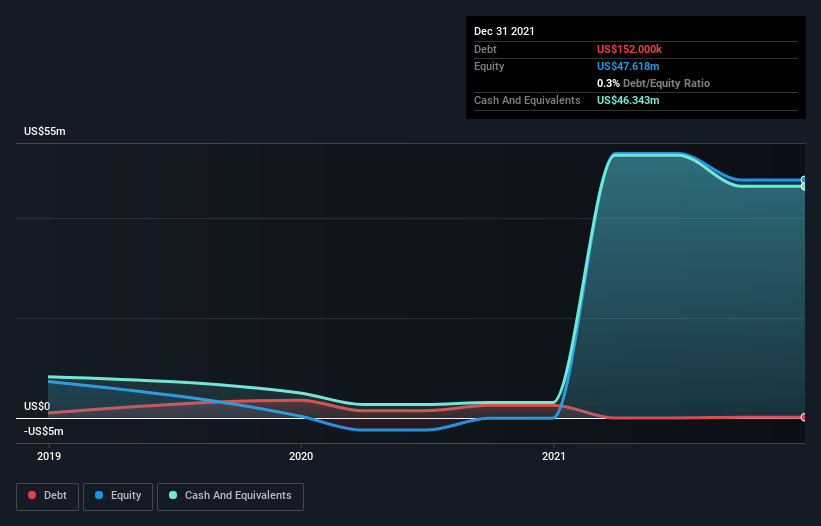Click the US$152.000k debt value
Screen dimensions: 821x526
(629, 49)
